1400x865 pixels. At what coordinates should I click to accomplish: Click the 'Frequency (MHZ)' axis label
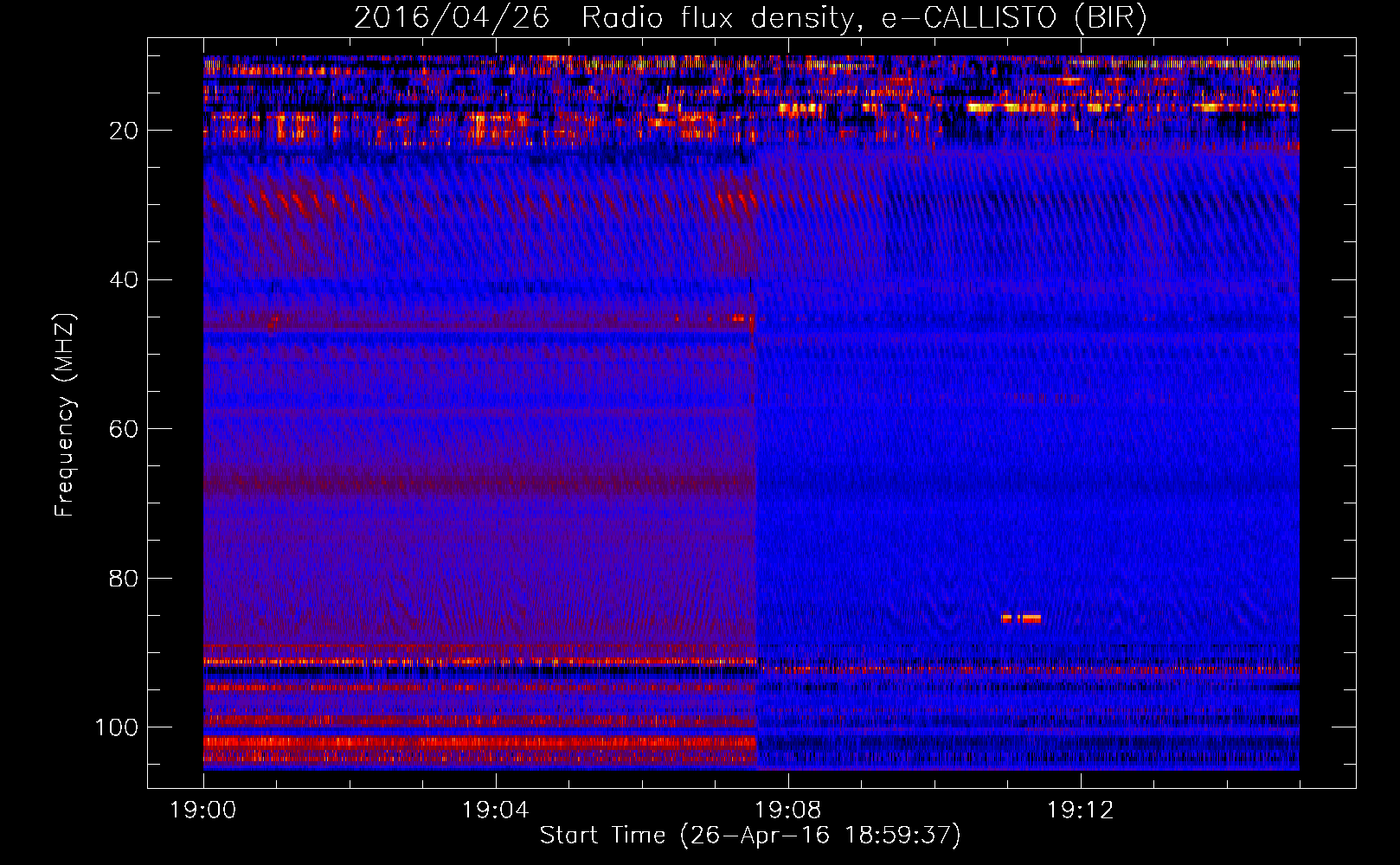[x=65, y=414]
